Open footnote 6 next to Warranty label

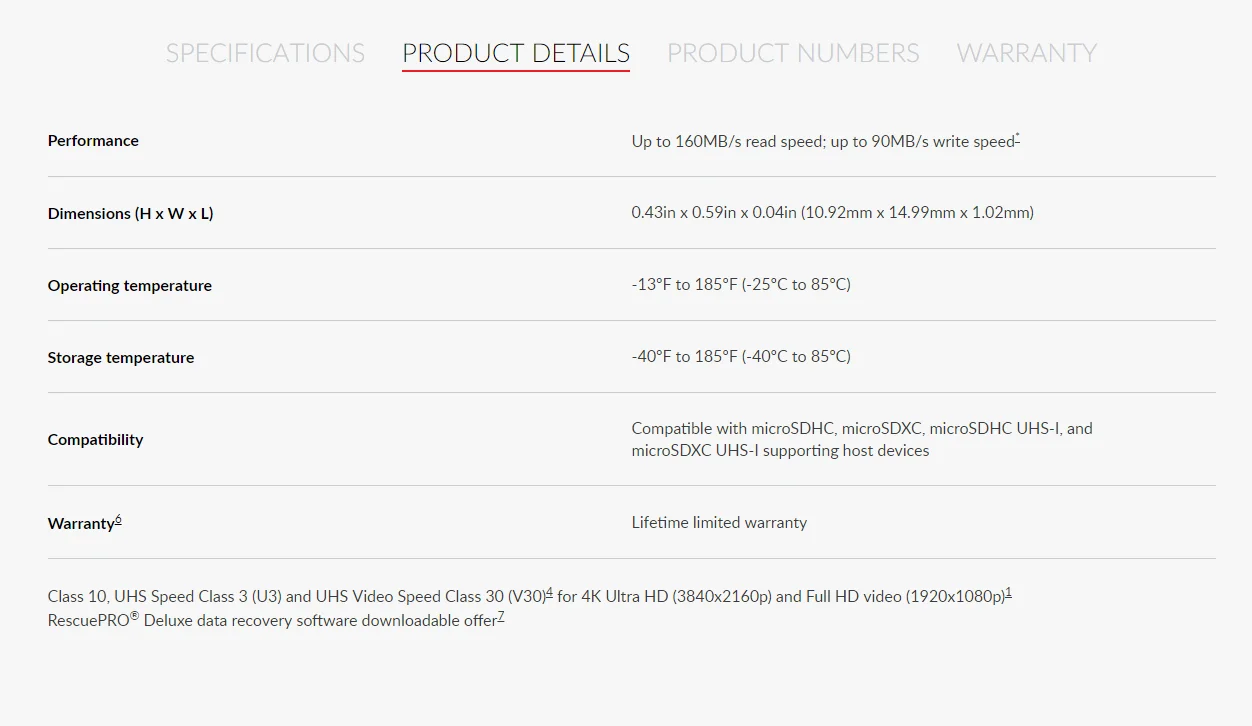tap(118, 519)
